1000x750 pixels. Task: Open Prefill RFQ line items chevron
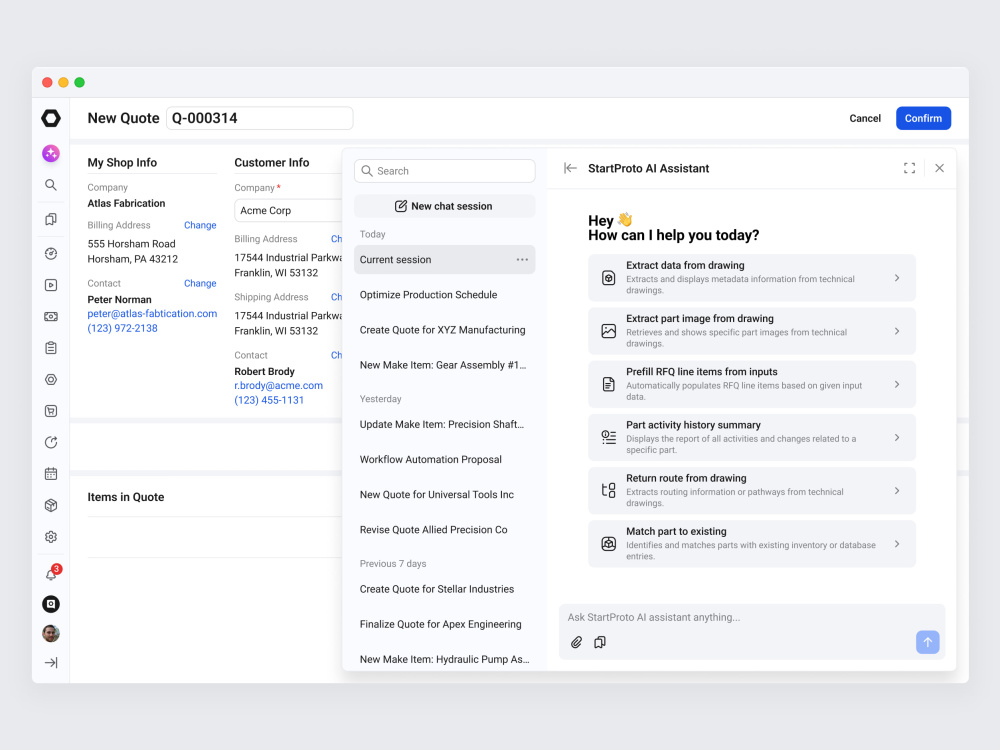point(897,385)
